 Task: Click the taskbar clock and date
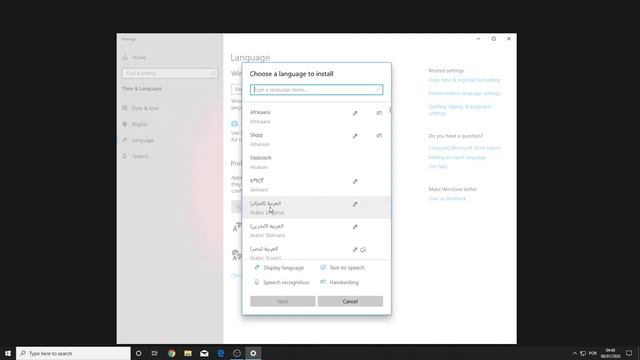610,353
